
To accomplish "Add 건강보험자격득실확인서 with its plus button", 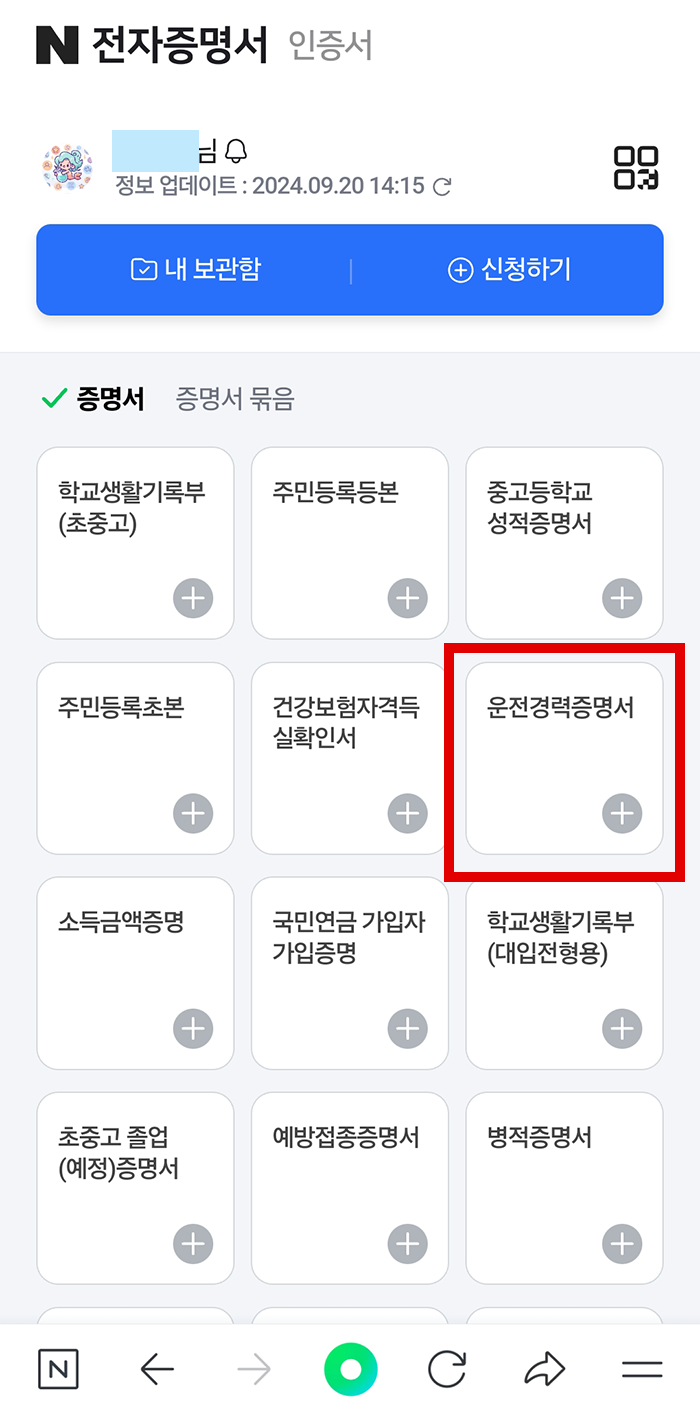I will click(406, 813).
